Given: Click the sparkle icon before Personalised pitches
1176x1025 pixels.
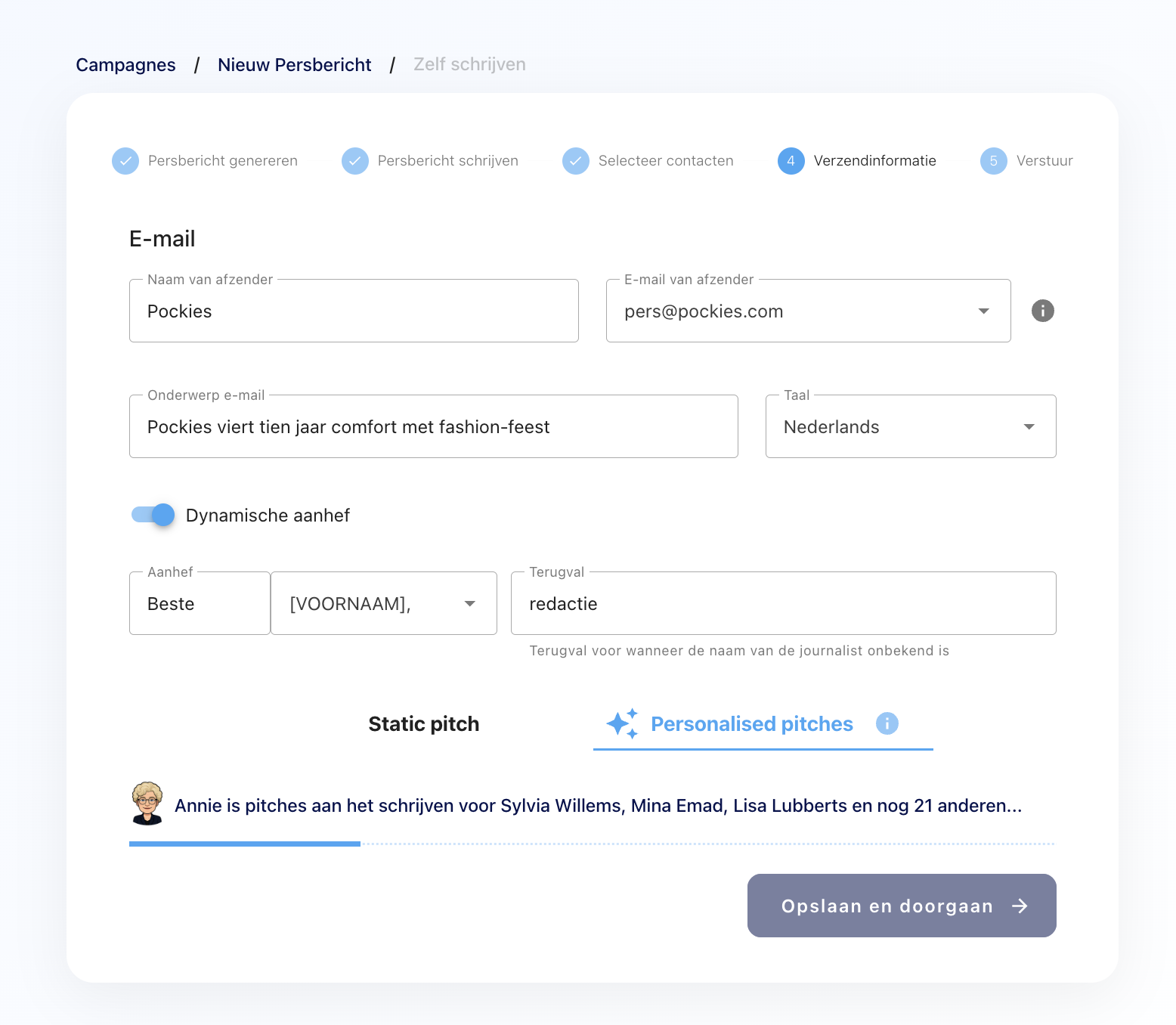Looking at the screenshot, I should coord(622,723).
